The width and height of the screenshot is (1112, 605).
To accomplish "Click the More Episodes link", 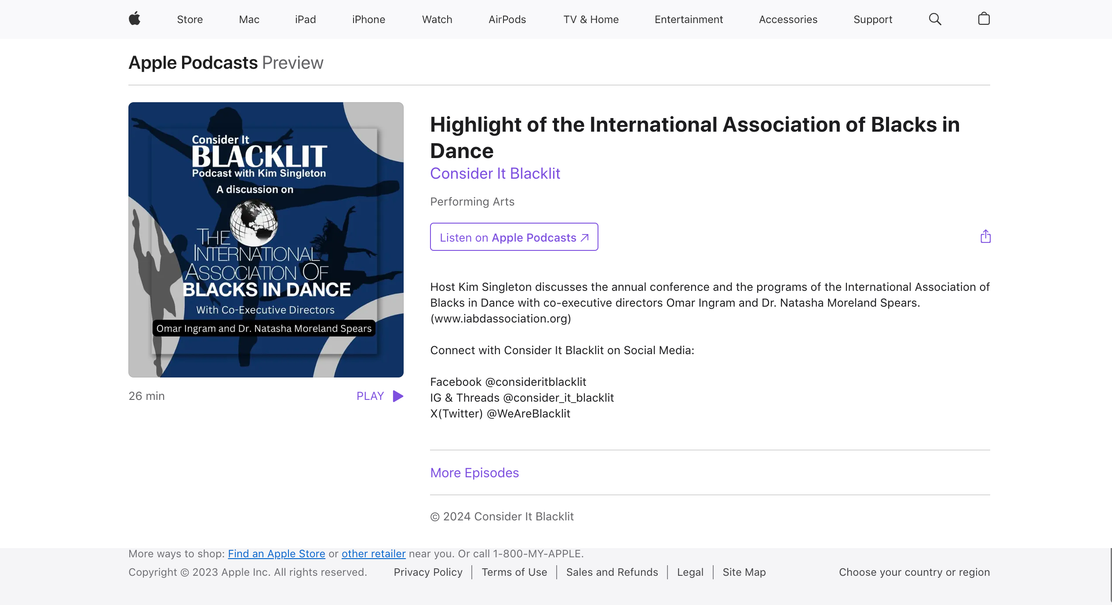I will click(474, 473).
